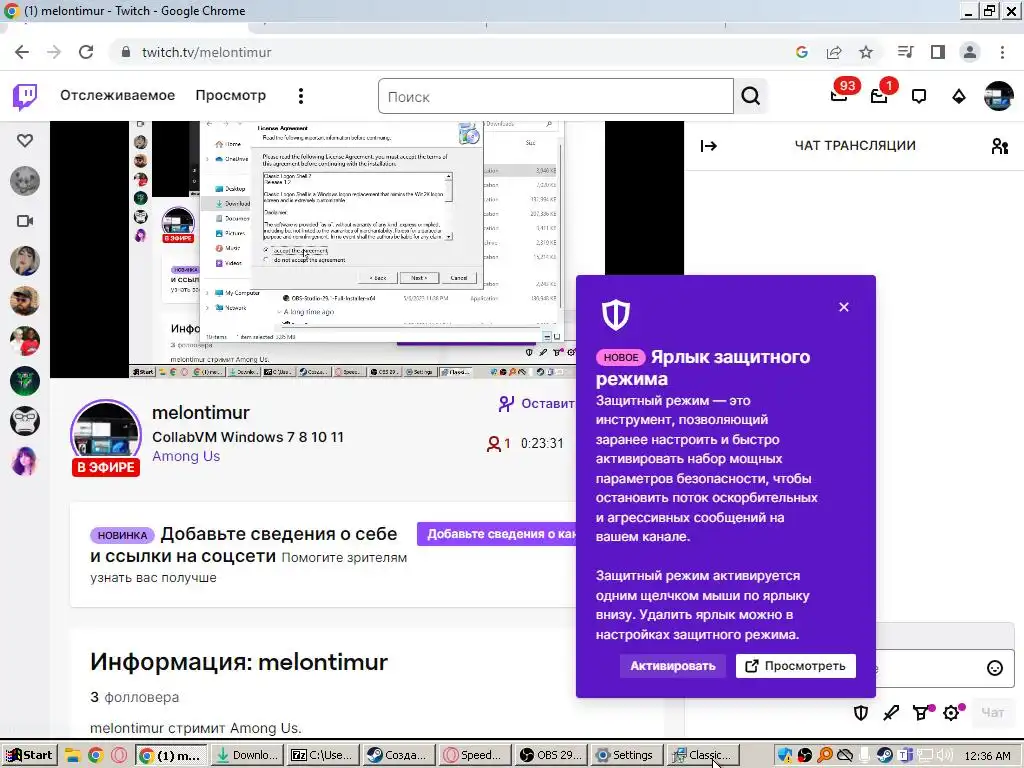Click melontimur avatar with В ЭФИРЕ badge

pos(106,438)
